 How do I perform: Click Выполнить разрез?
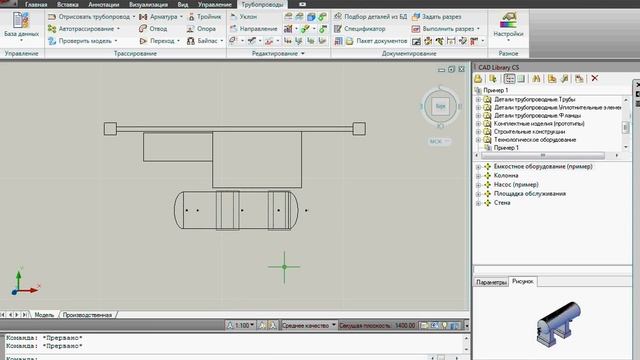(443, 29)
